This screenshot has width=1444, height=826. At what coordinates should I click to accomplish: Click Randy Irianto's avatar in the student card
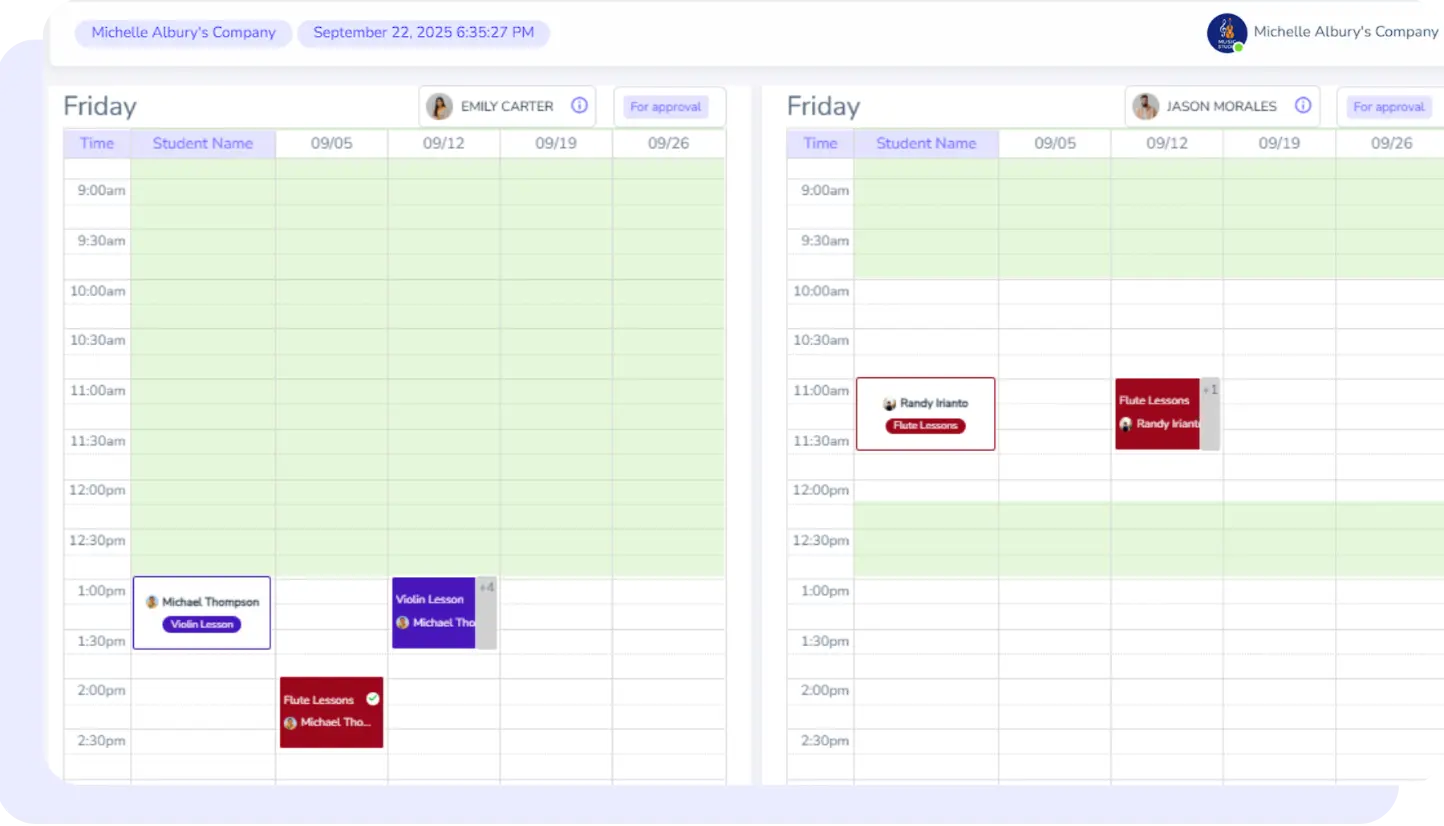pyautogui.click(x=889, y=404)
